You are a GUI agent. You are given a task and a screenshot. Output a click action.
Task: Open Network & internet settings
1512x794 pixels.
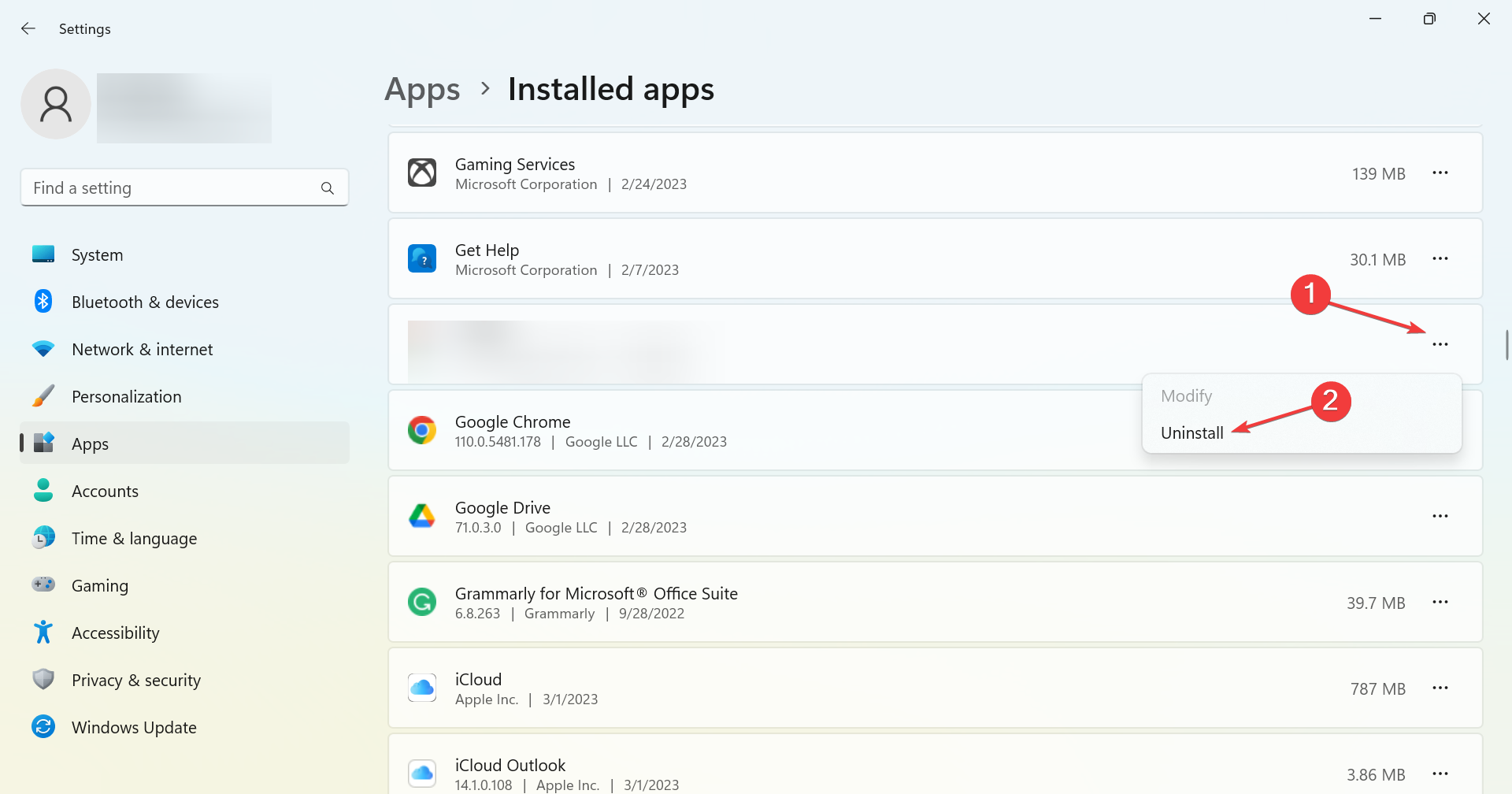[x=184, y=349]
